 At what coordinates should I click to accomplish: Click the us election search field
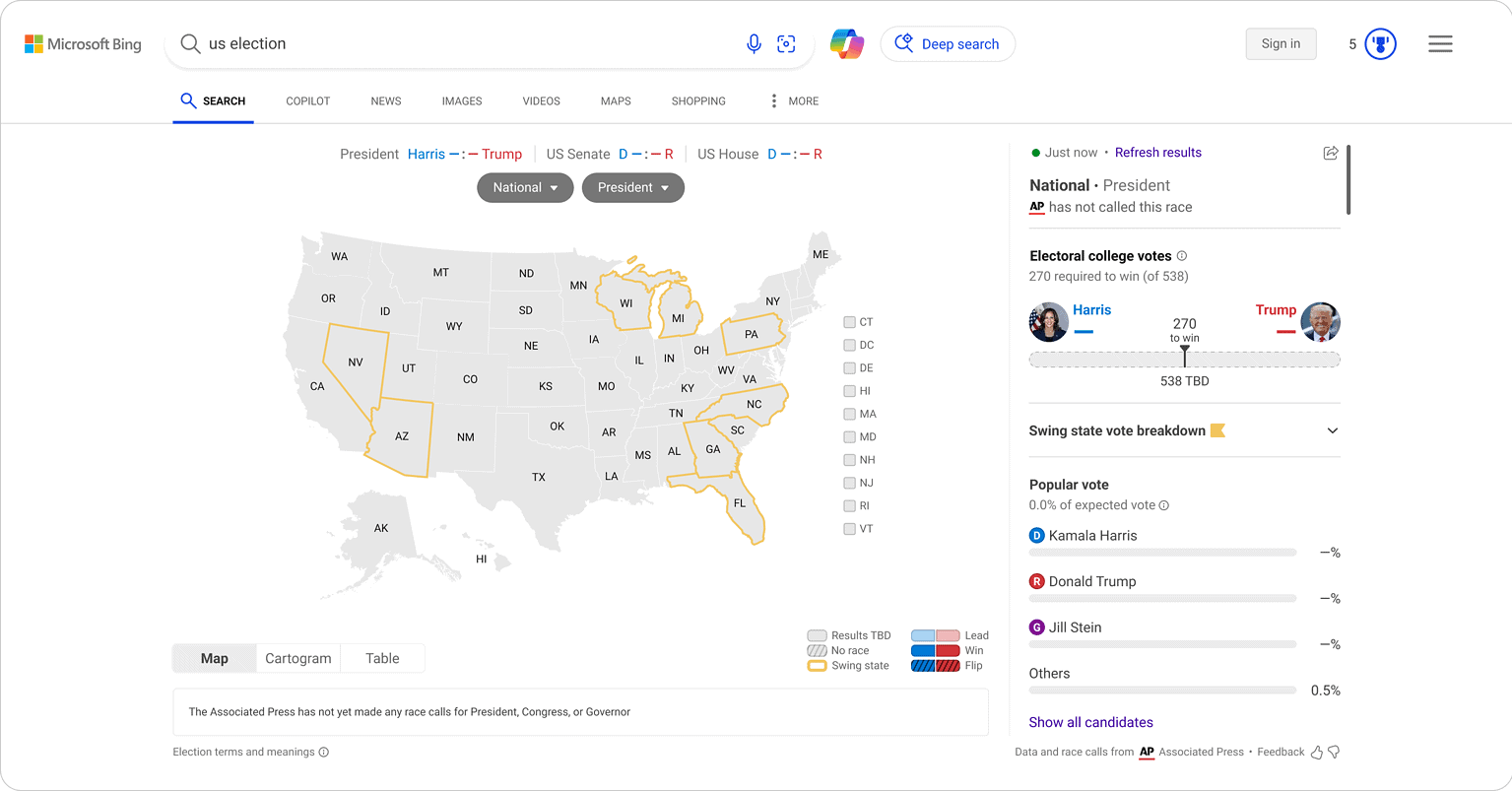coord(394,43)
